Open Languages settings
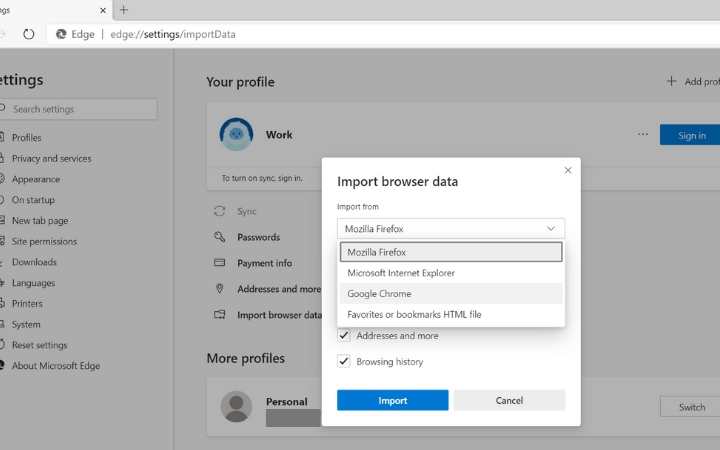This screenshot has width=720, height=450. click(33, 283)
